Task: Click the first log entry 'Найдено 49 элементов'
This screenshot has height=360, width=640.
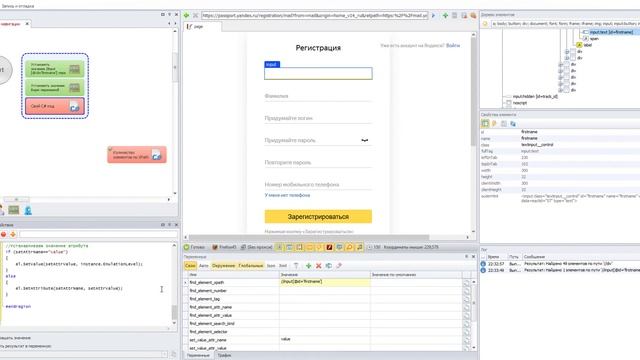Action: click(568, 264)
